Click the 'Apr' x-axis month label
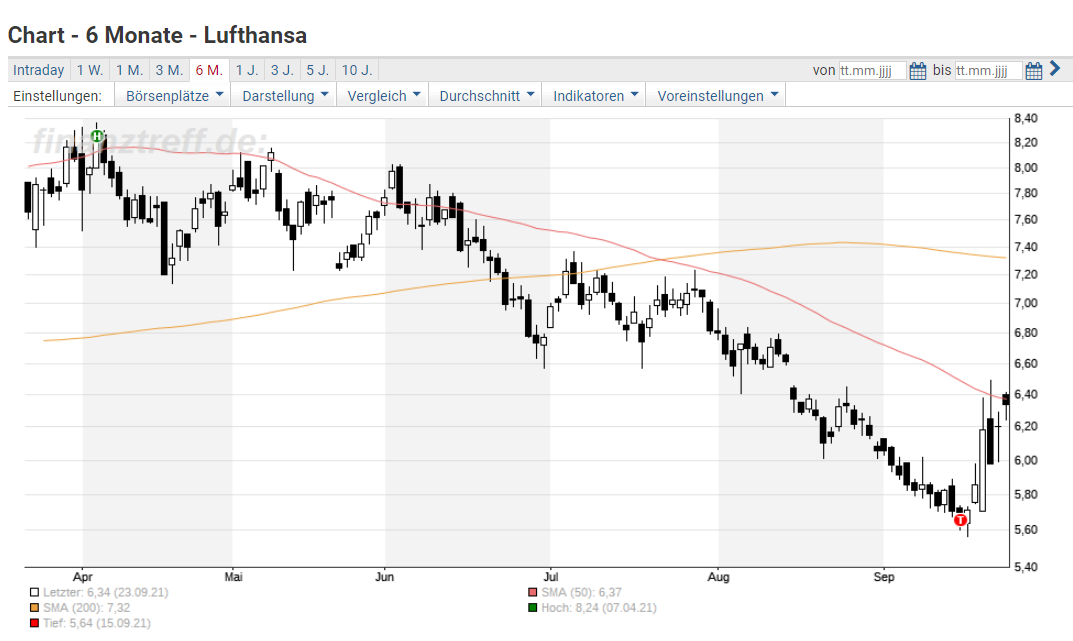Viewport: 1073px width, 641px height. pyautogui.click(x=83, y=577)
